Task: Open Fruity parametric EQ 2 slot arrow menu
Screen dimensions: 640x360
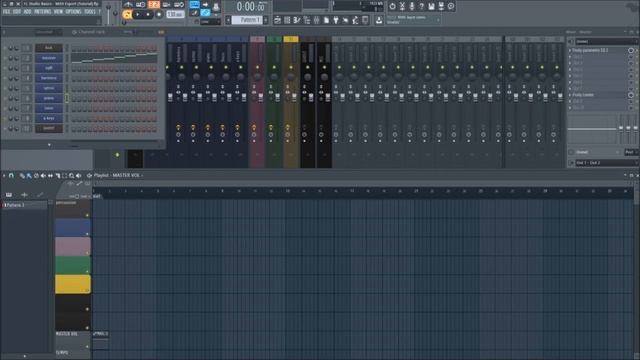Action: [570, 51]
